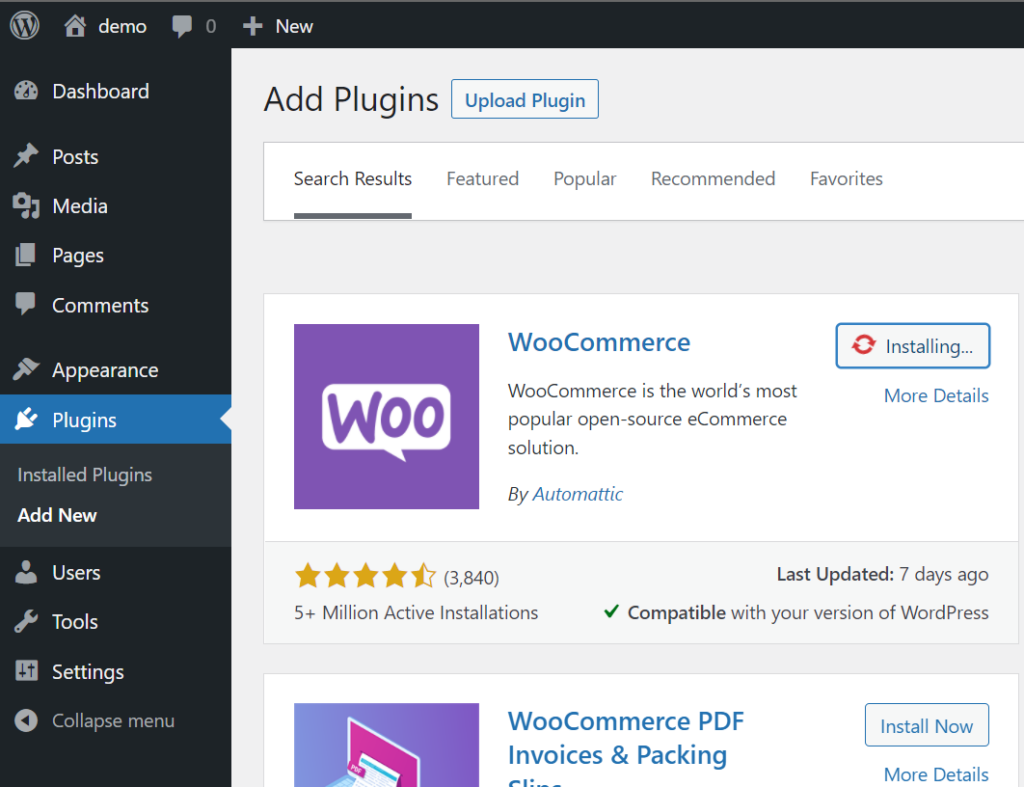Image resolution: width=1024 pixels, height=787 pixels.
Task: Click the Compatible with your version text
Action: click(x=808, y=613)
